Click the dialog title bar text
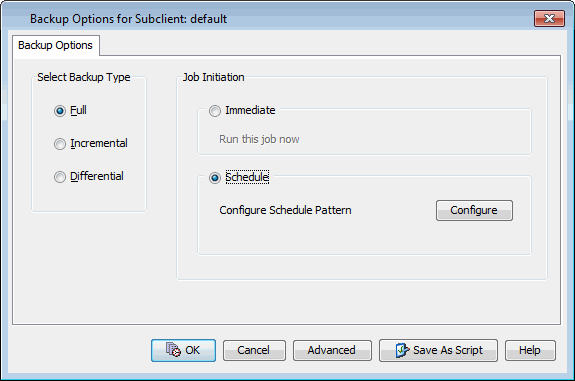The width and height of the screenshot is (575, 381). point(128,19)
